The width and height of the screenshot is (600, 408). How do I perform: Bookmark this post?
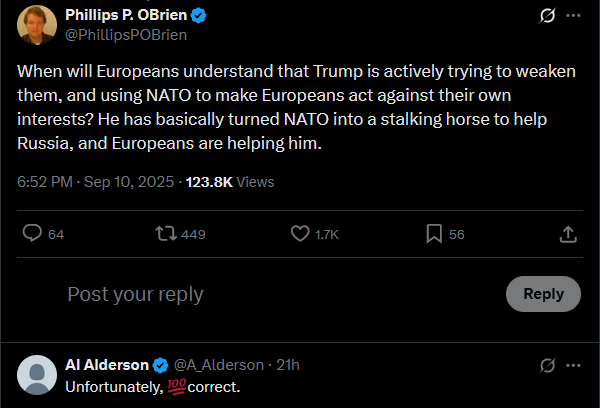434,234
